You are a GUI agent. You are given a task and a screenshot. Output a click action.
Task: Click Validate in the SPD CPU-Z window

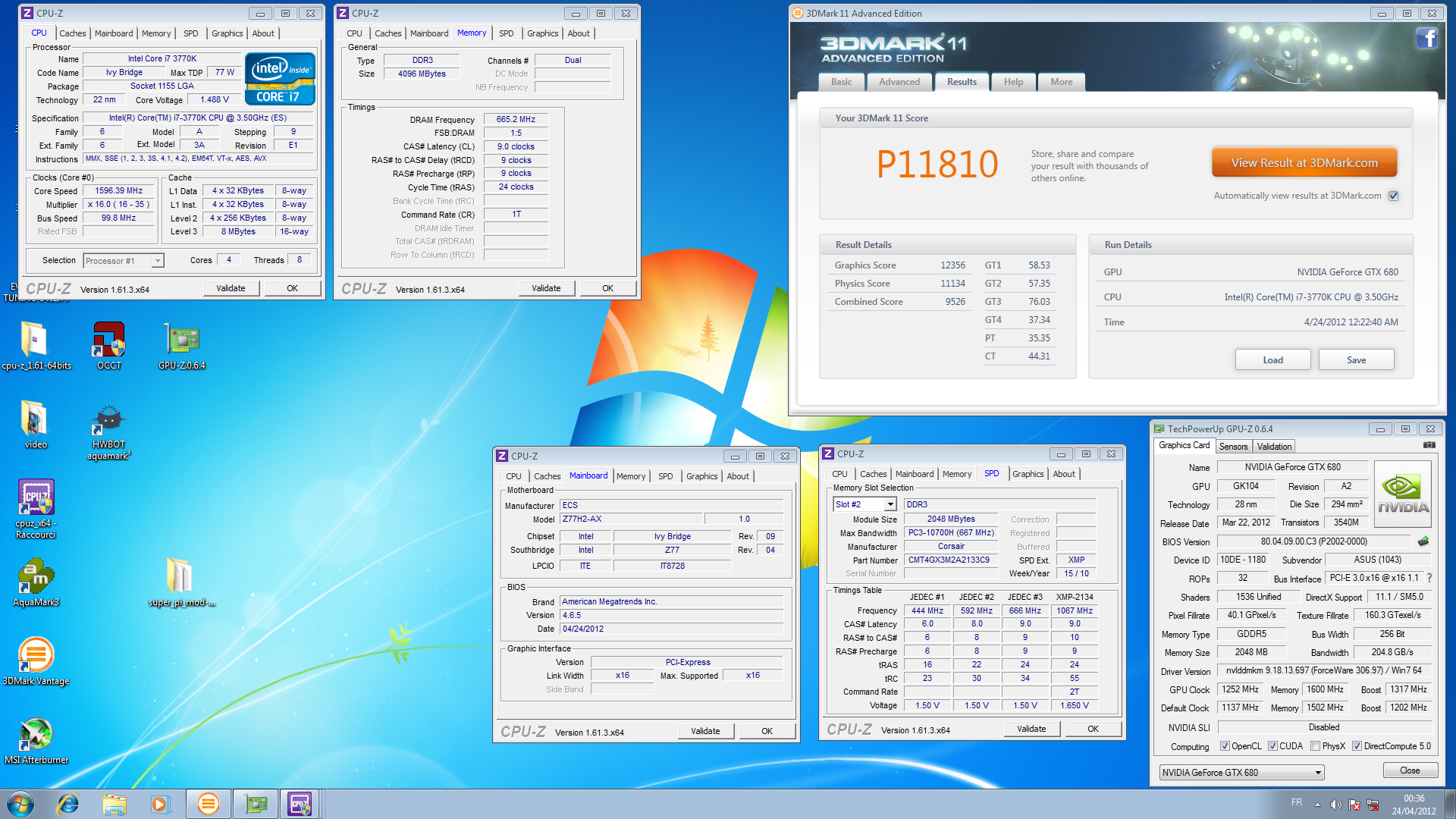pos(1031,729)
